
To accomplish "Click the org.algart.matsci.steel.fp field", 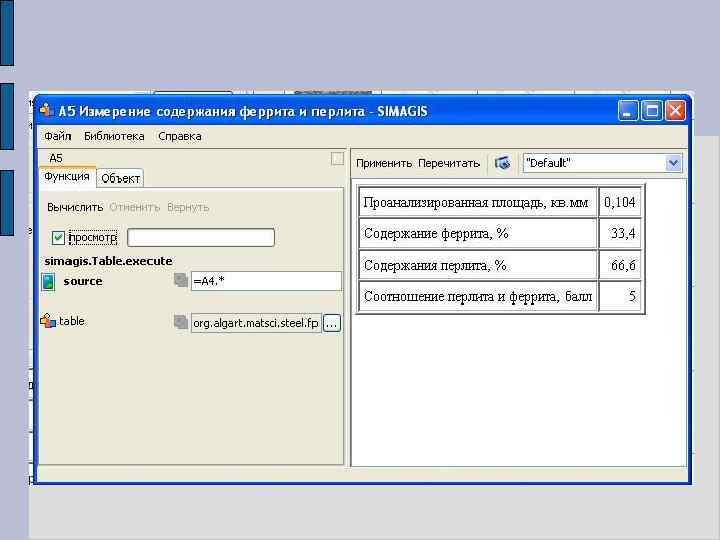I will pos(256,323).
